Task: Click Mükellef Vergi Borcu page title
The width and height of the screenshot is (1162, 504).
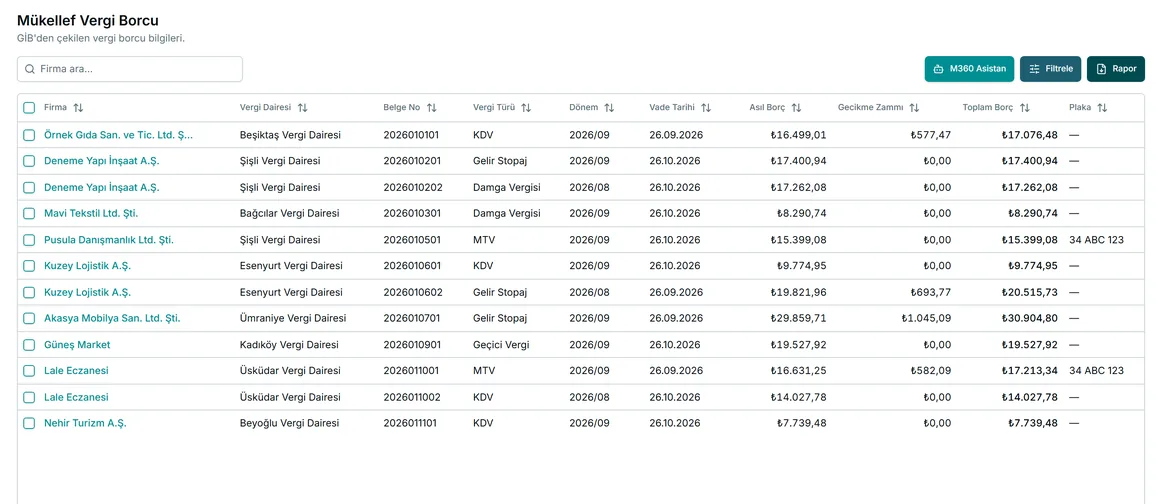Action: (87, 21)
